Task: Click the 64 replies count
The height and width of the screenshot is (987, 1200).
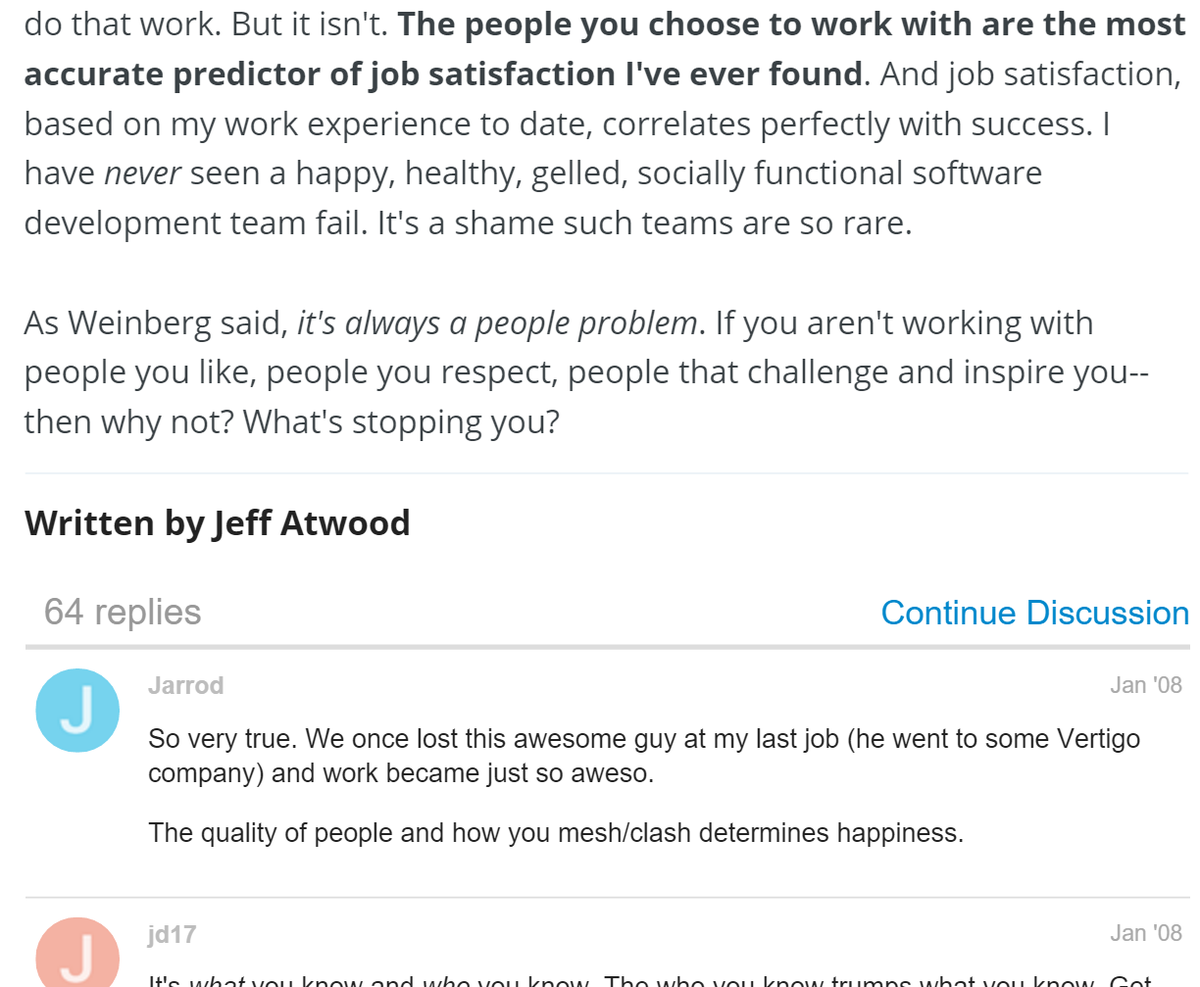Action: [x=122, y=611]
